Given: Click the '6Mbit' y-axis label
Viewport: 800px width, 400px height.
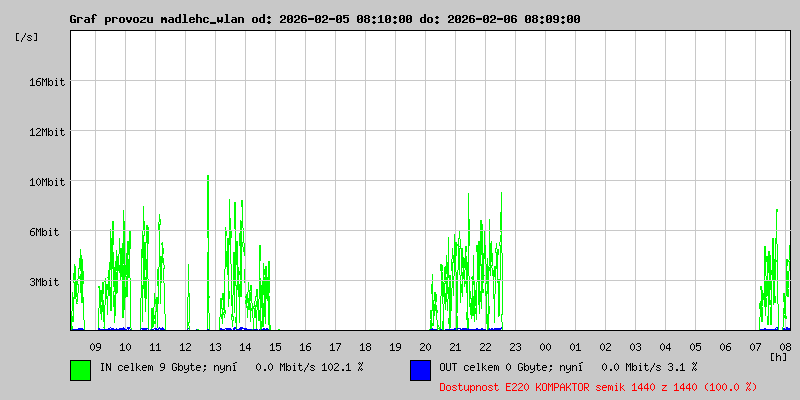Looking at the screenshot, I should click(x=44, y=232).
